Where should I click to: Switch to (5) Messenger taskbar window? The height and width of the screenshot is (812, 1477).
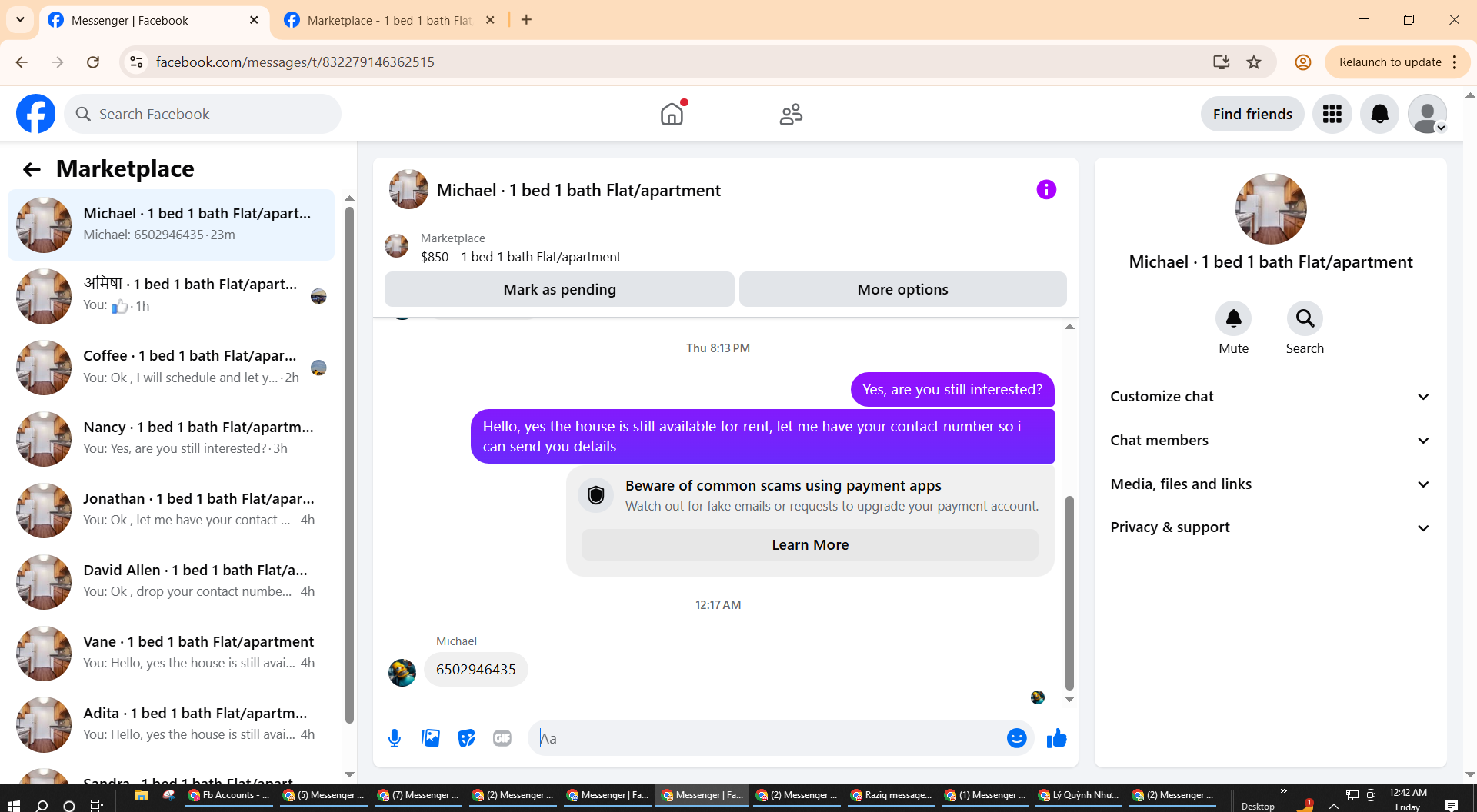tap(324, 795)
